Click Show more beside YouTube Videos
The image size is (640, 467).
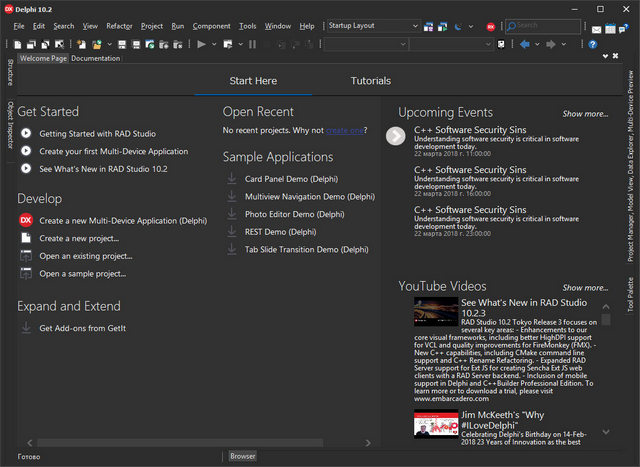pyautogui.click(x=584, y=288)
